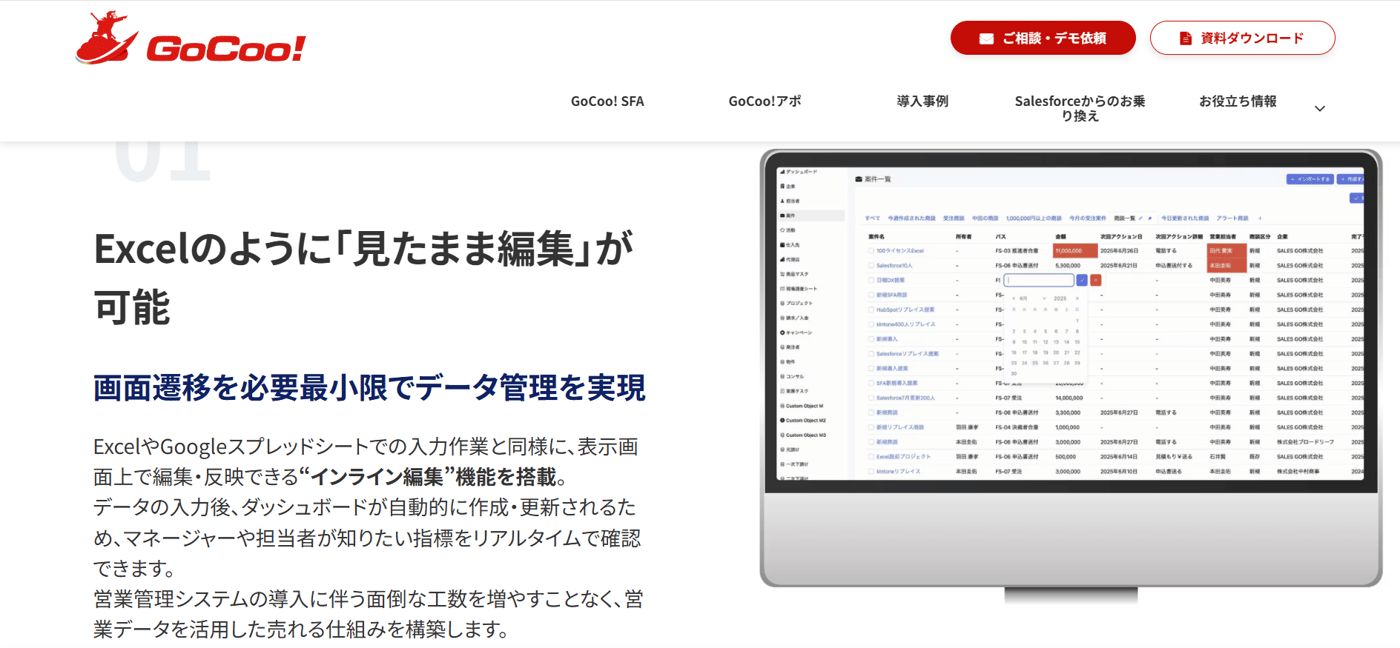Open the ご相談・デモ依頼 request button
Image resolution: width=1400 pixels, height=648 pixels.
[x=1043, y=38]
